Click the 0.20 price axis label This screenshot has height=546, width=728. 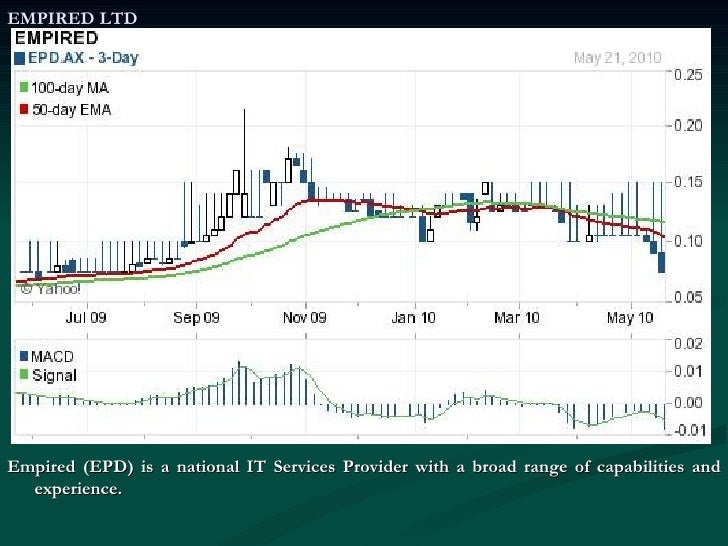pyautogui.click(x=688, y=125)
